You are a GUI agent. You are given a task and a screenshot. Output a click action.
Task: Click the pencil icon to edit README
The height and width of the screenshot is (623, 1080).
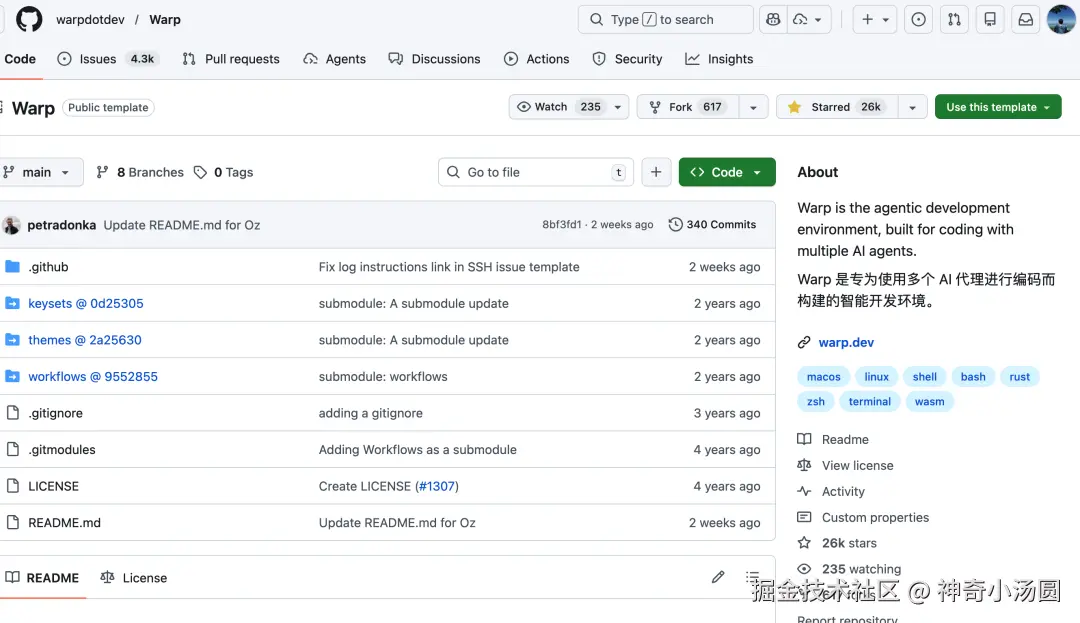click(718, 577)
